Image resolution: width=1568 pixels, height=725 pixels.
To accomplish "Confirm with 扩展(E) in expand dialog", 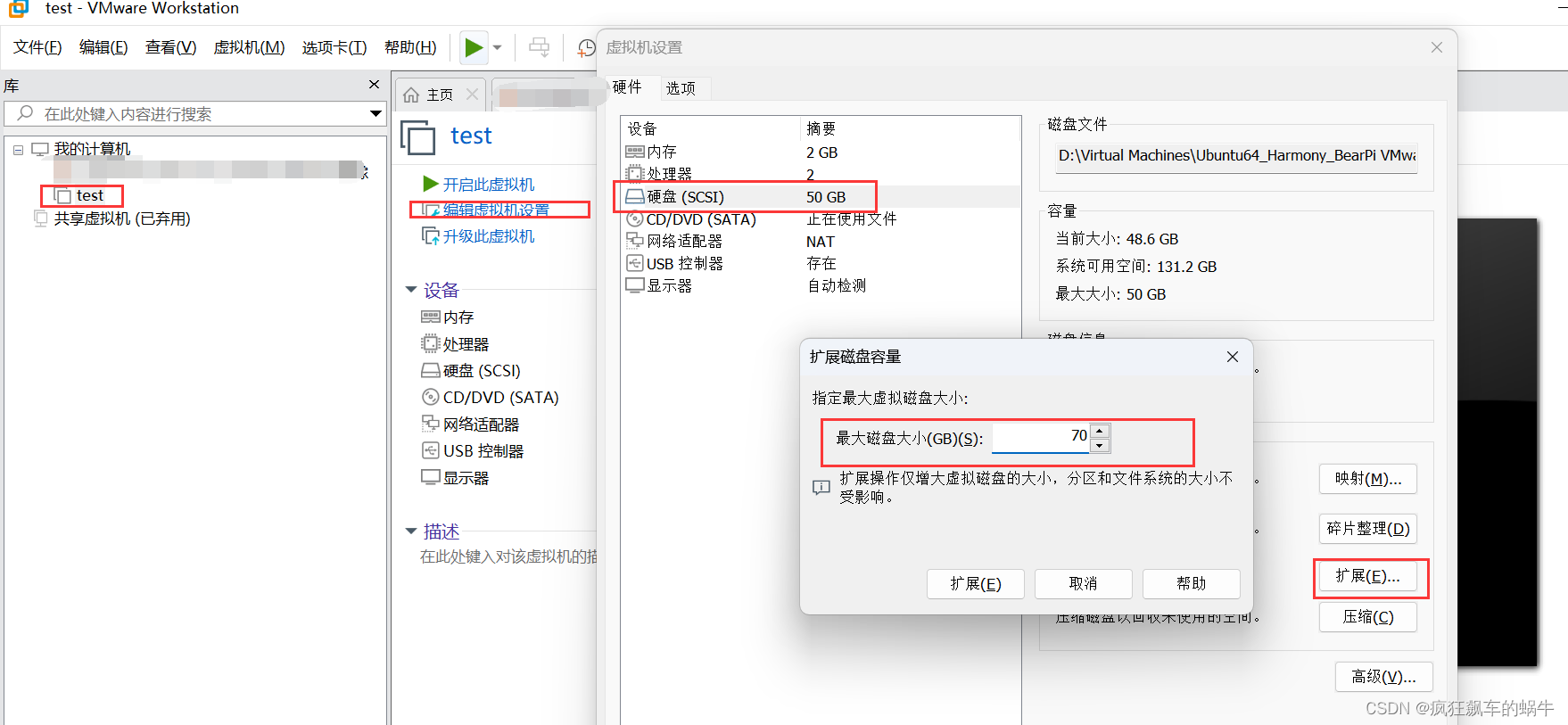I will [975, 584].
